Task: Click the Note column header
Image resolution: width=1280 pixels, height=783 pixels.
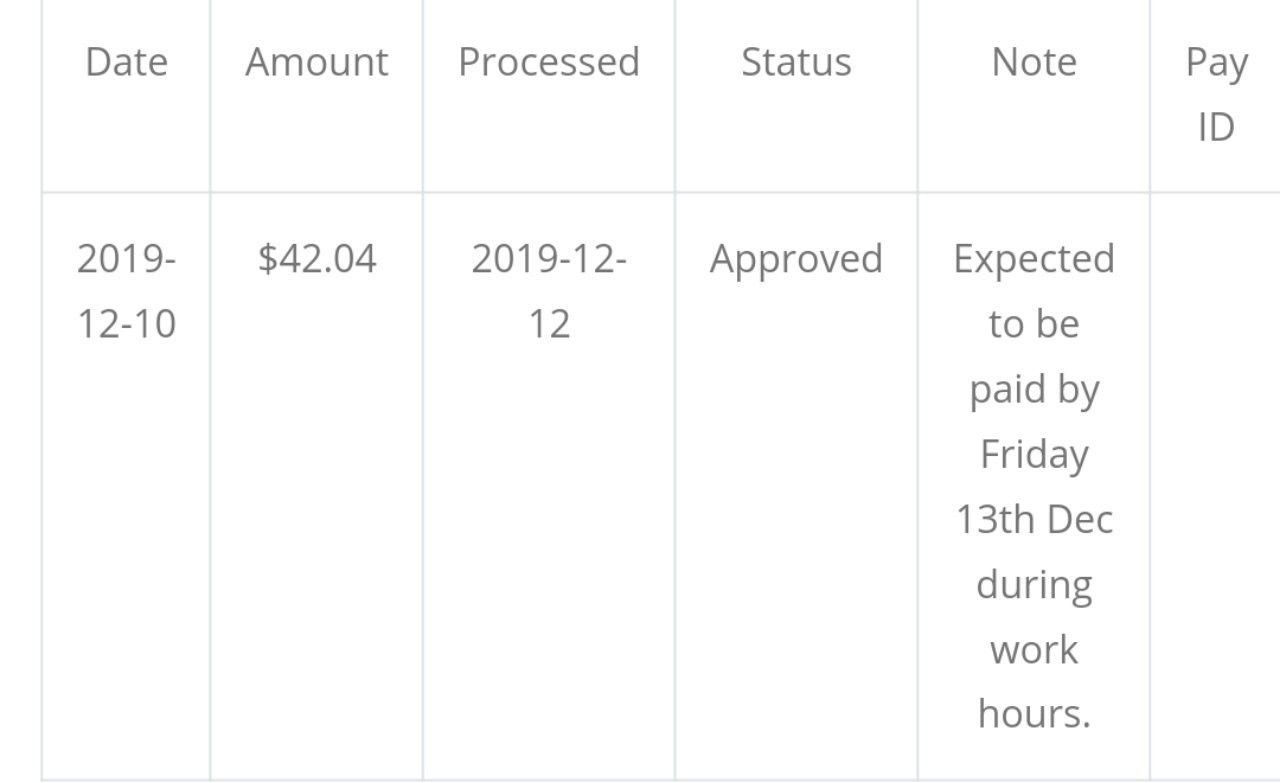Action: click(x=1034, y=62)
